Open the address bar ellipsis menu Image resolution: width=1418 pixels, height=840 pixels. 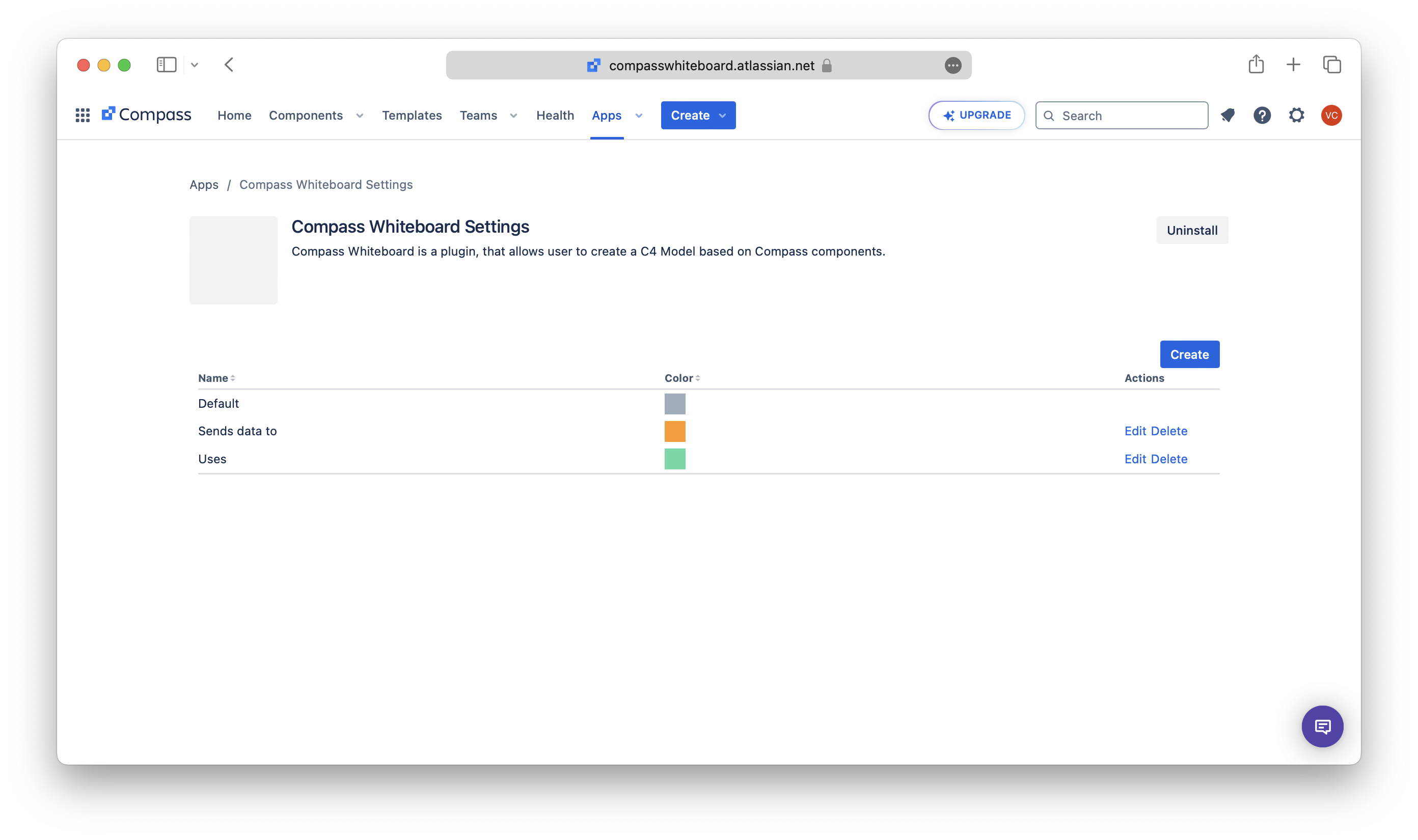952,66
